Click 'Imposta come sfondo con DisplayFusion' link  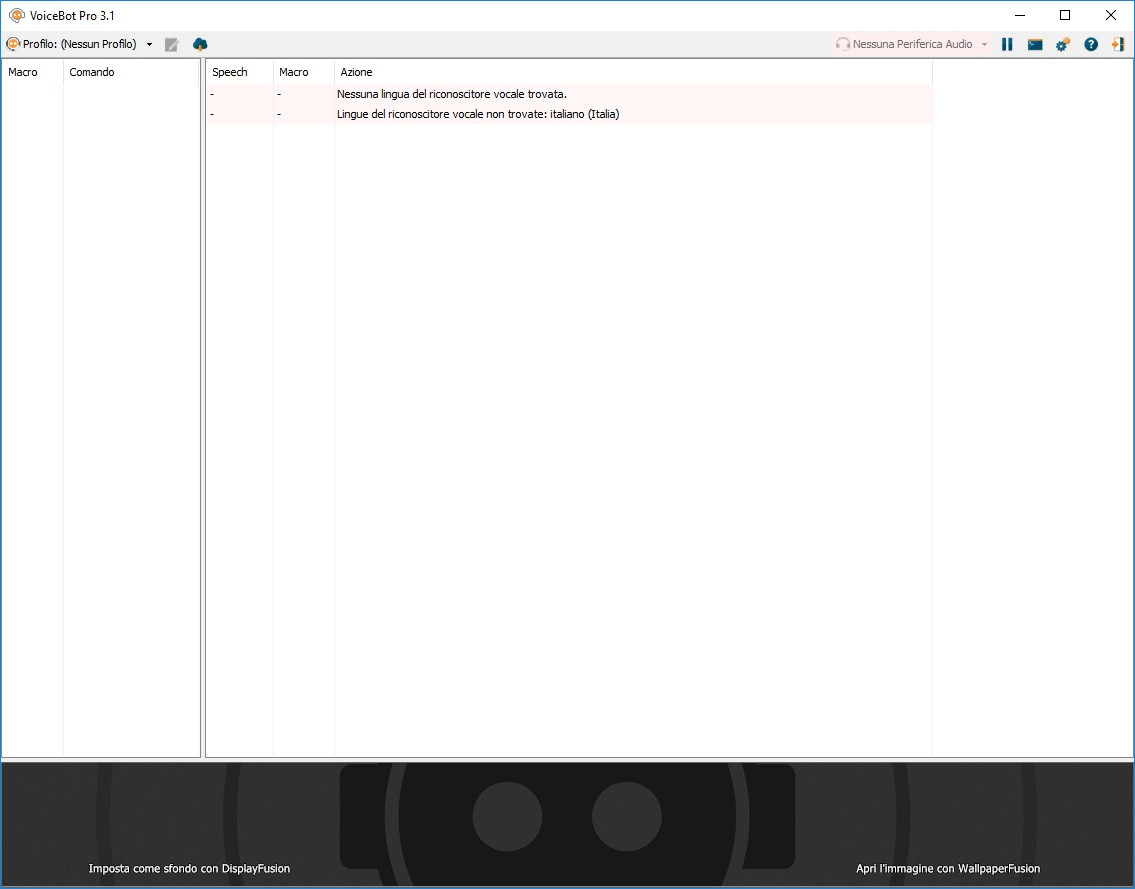click(x=189, y=869)
